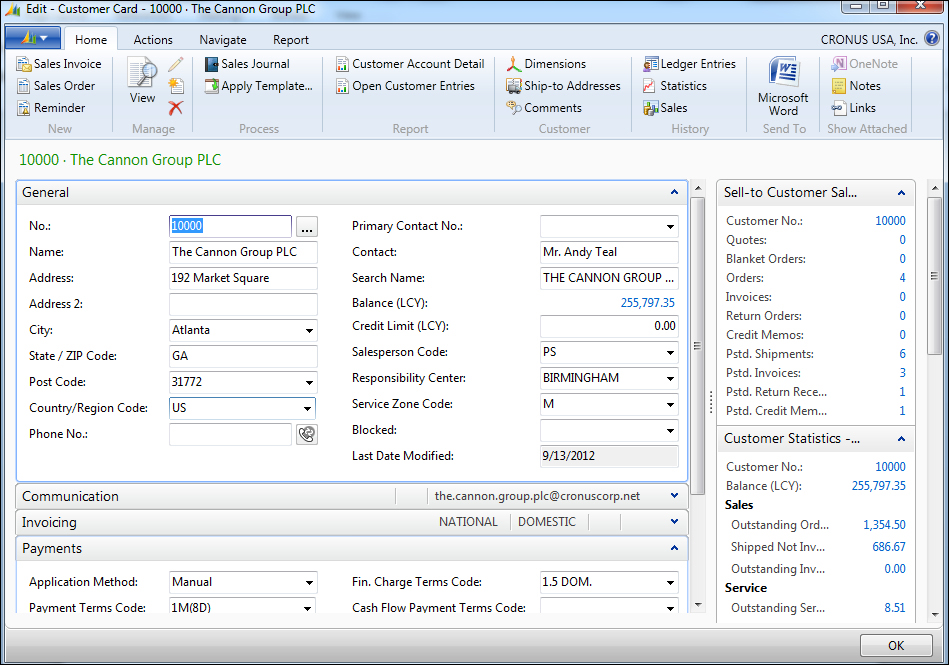
Task: Open Customer Entries report
Action: click(406, 86)
